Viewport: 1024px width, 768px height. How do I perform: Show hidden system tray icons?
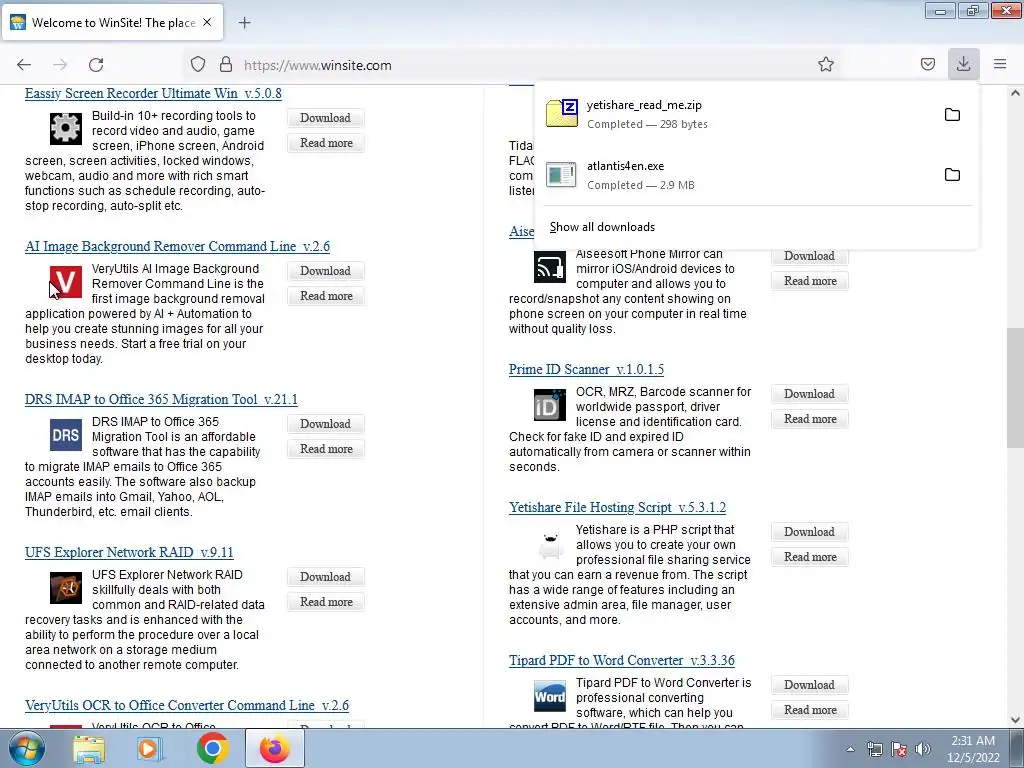point(850,749)
